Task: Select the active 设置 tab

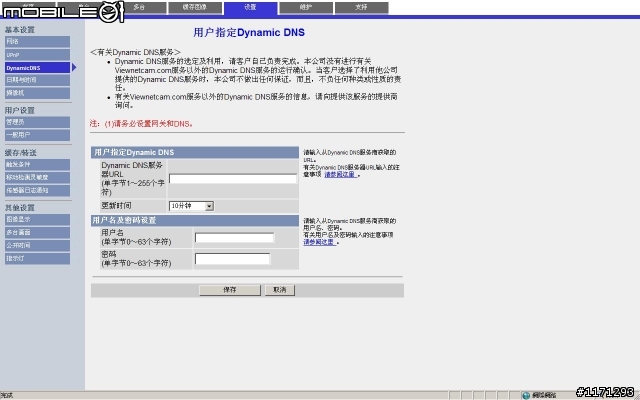Action: [251, 7]
